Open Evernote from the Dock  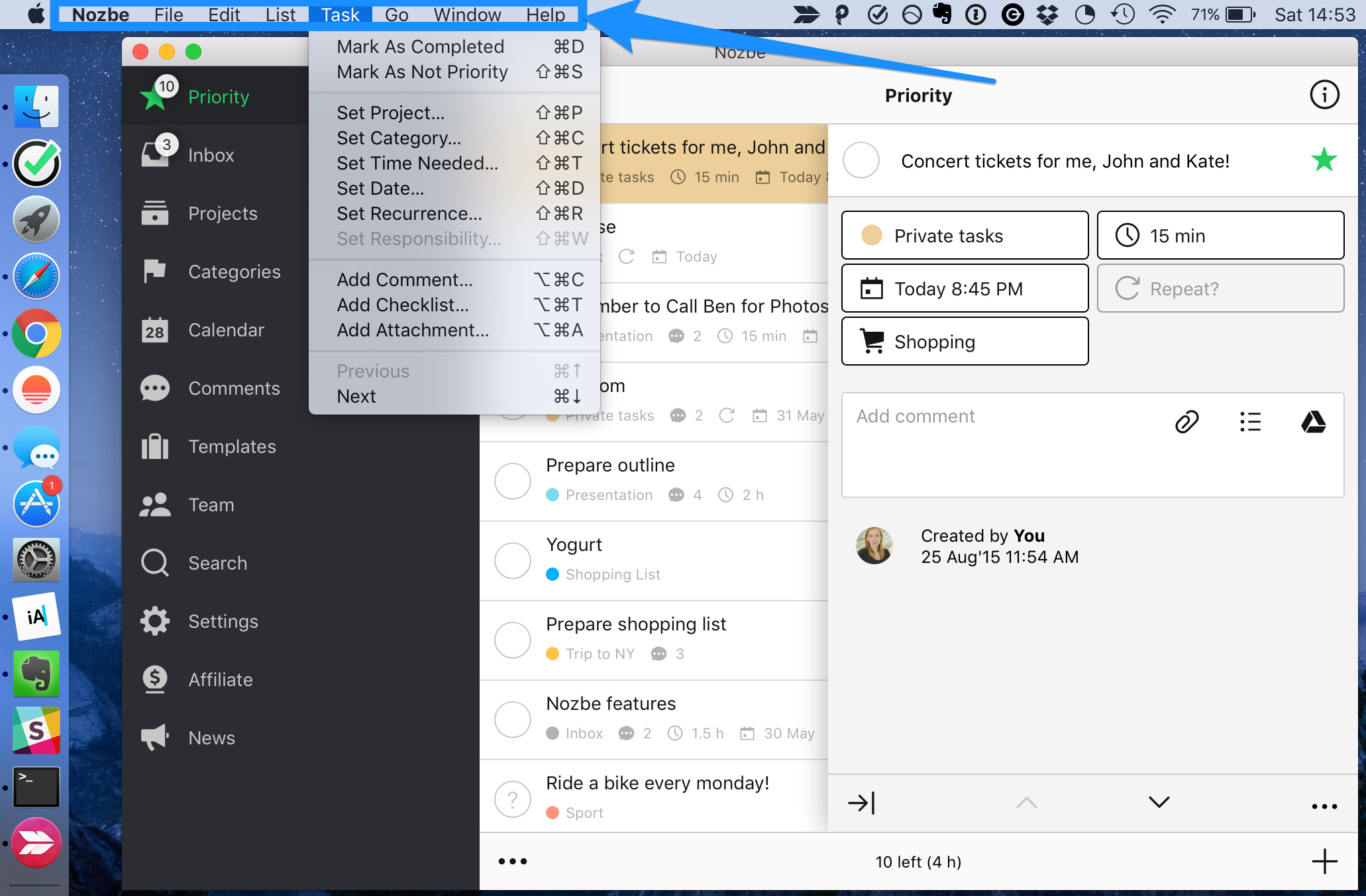coord(36,674)
